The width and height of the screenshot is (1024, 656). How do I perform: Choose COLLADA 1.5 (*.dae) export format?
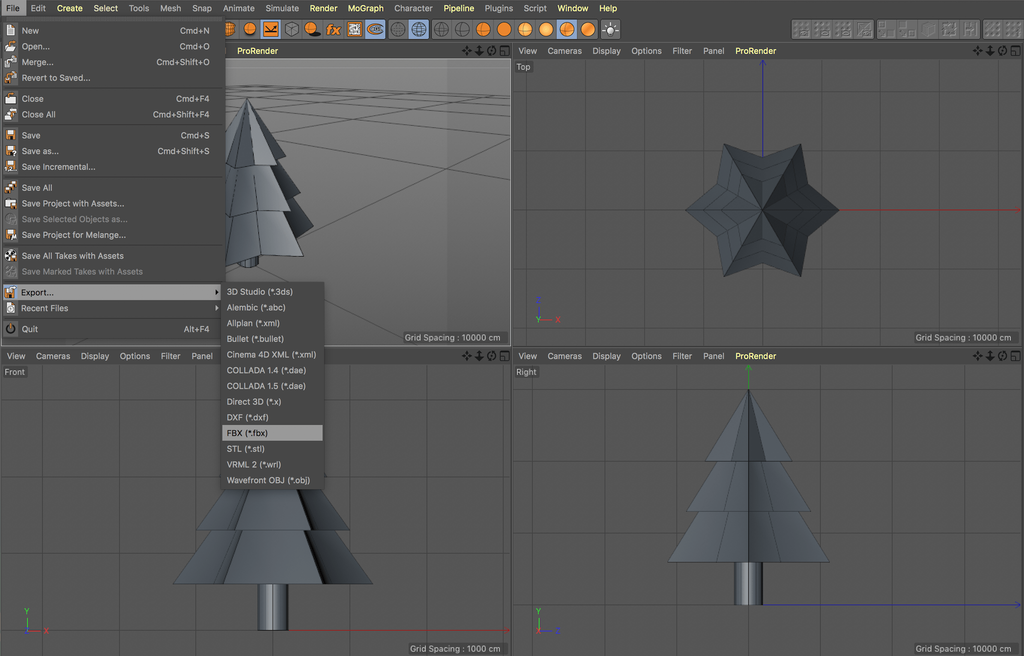click(x=272, y=386)
